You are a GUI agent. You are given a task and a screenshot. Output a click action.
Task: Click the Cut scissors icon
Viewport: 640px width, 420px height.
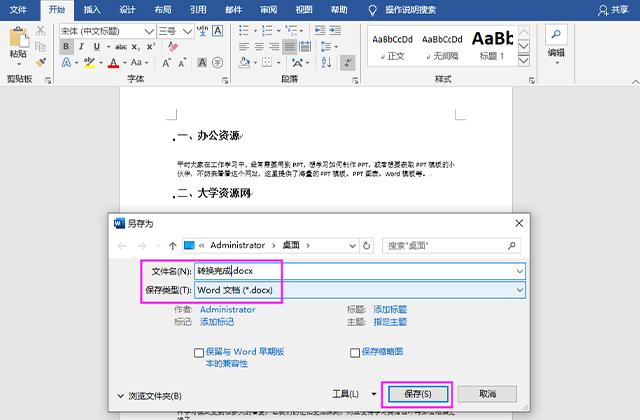click(40, 31)
